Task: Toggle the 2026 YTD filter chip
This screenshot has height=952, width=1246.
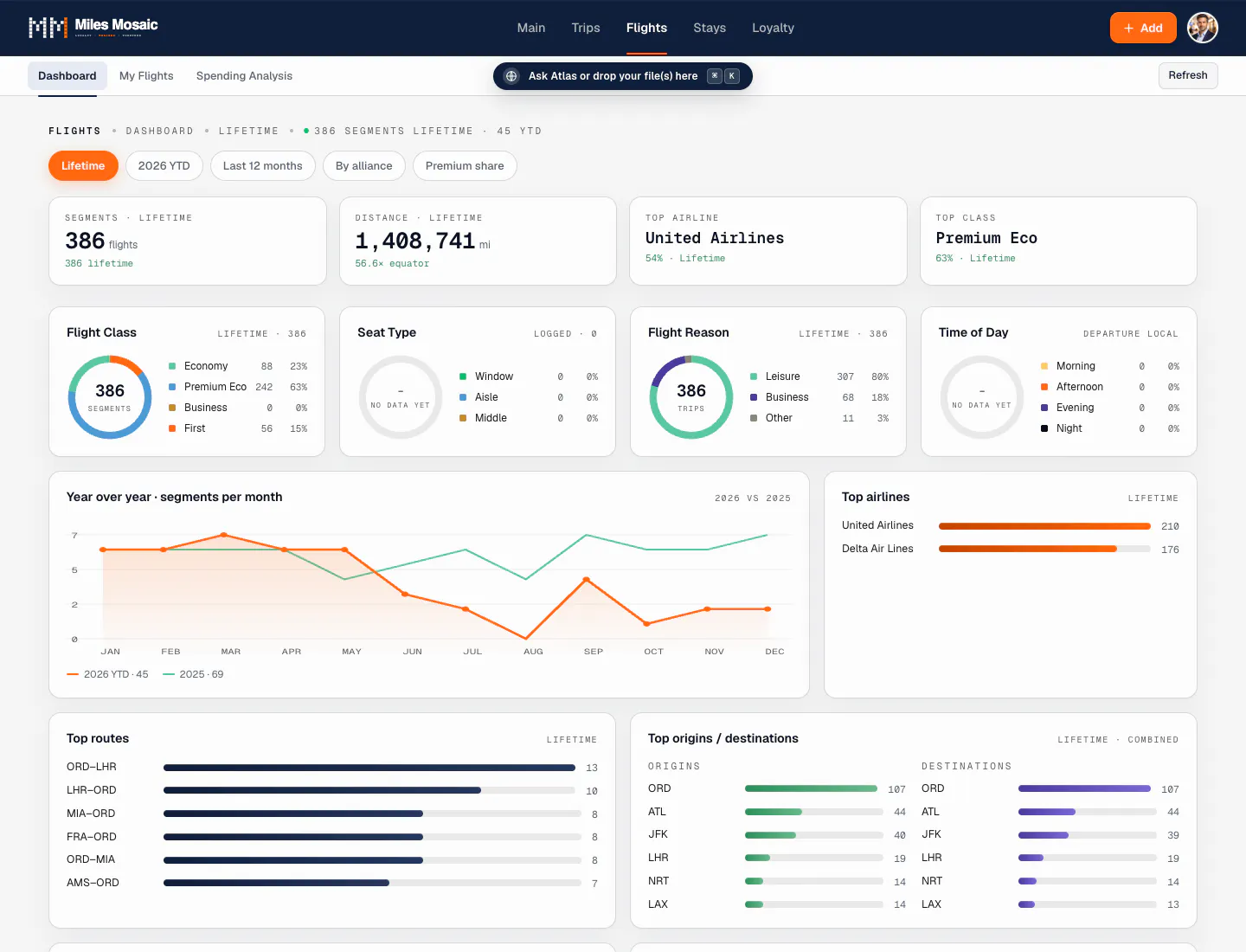Action: click(x=164, y=165)
